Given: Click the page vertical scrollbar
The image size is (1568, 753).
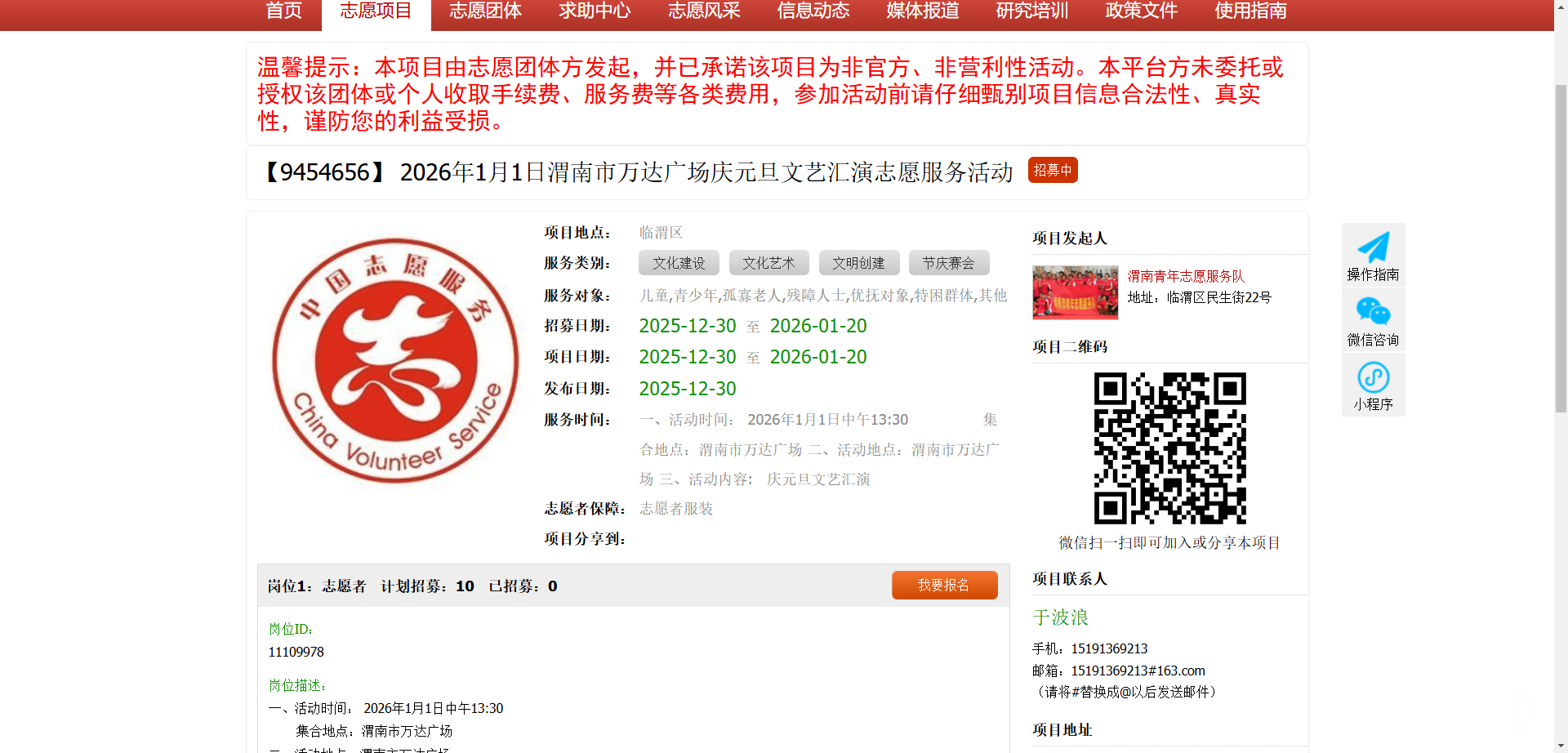Looking at the screenshot, I should (1561, 245).
